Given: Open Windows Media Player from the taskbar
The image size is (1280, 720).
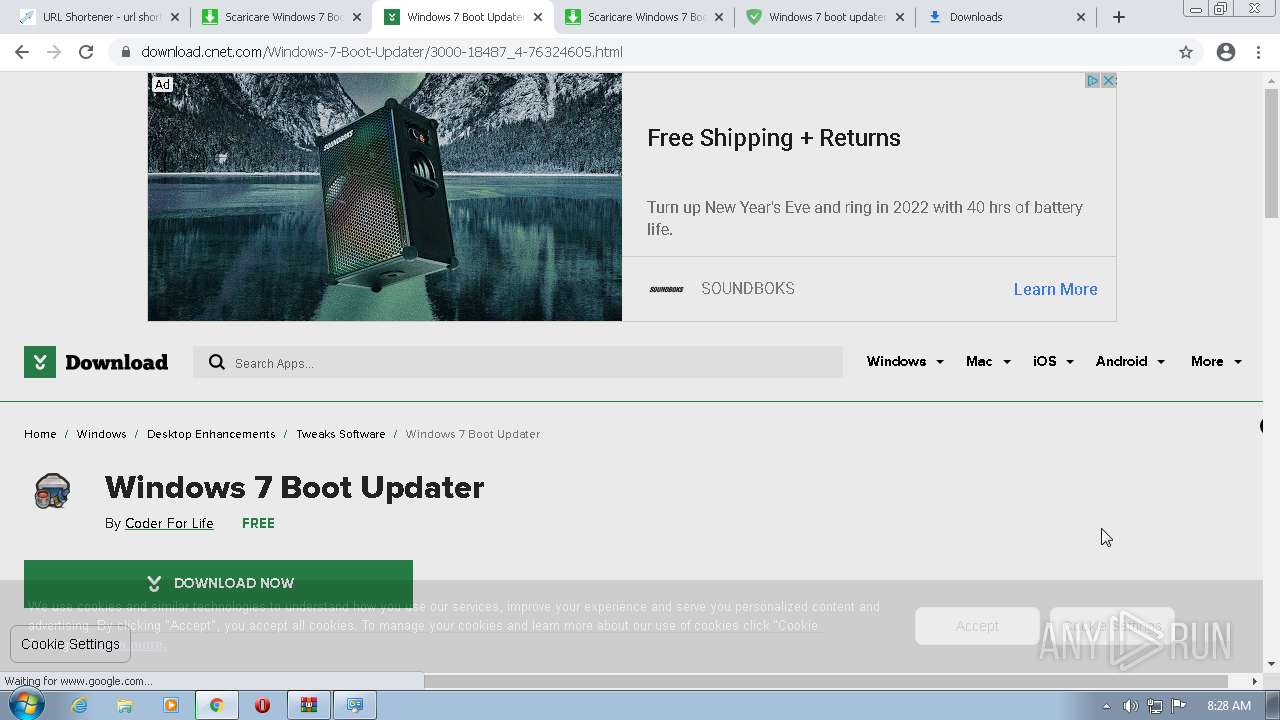Looking at the screenshot, I should coord(170,705).
